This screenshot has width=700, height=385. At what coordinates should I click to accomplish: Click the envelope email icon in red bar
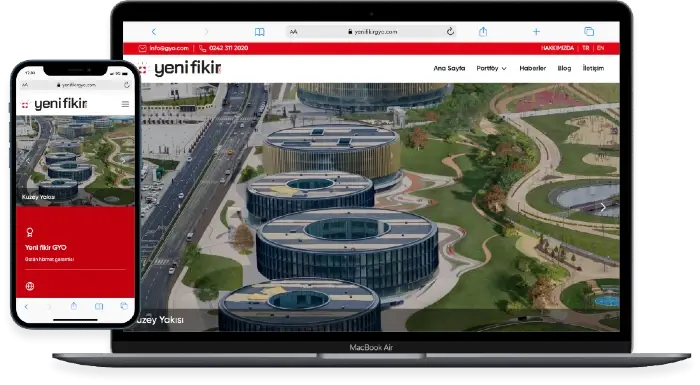(x=142, y=48)
